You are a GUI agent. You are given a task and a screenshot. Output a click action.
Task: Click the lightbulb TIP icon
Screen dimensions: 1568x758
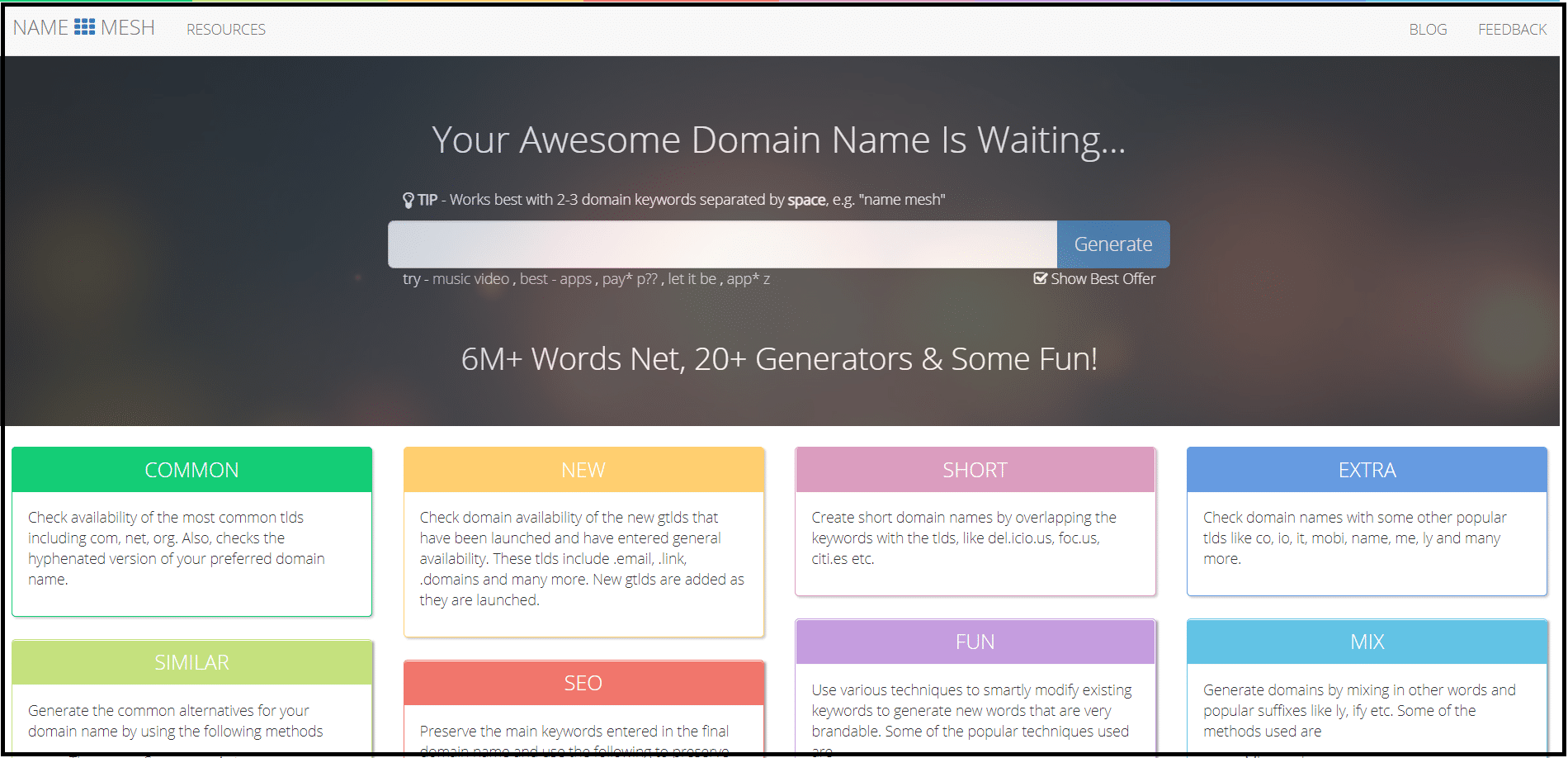click(408, 200)
